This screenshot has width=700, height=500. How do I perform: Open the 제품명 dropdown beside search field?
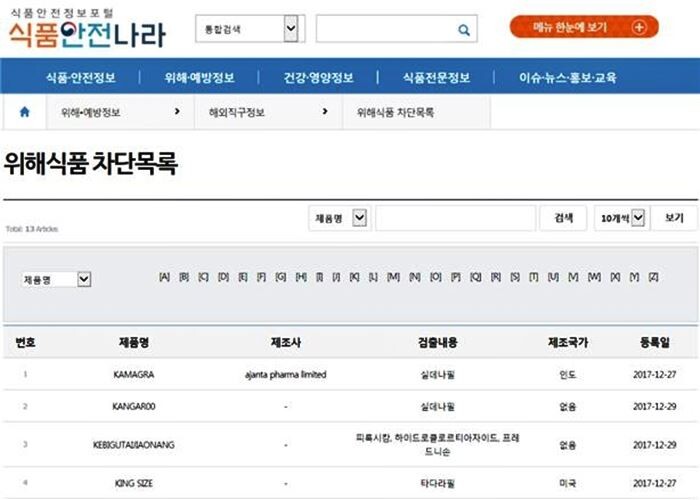click(360, 218)
